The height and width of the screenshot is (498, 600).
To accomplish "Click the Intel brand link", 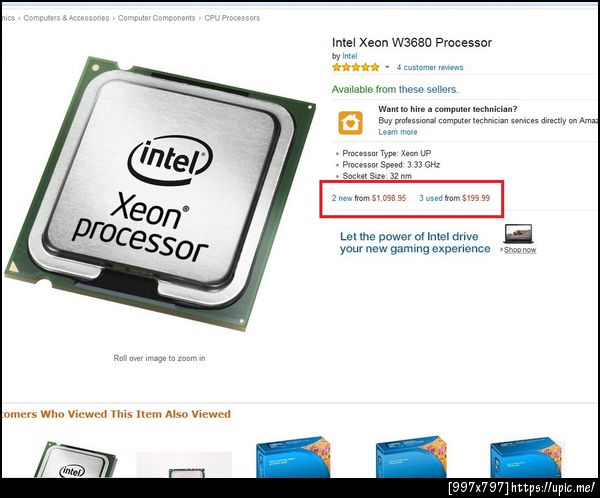I will click(350, 56).
